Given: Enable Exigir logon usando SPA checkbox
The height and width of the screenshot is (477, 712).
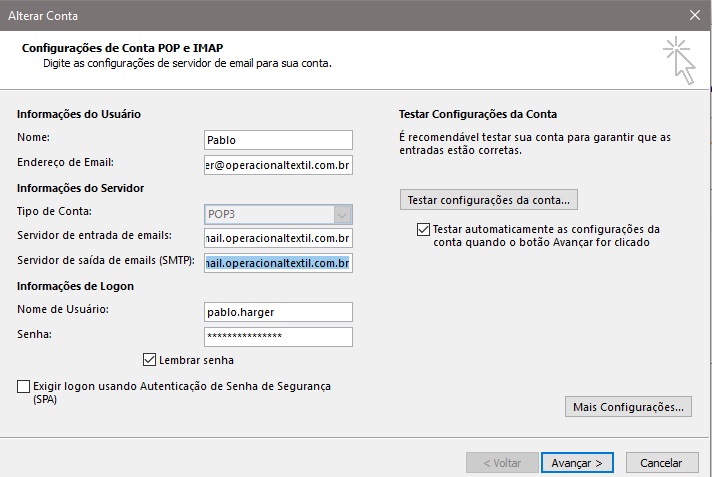Looking at the screenshot, I should tap(23, 387).
